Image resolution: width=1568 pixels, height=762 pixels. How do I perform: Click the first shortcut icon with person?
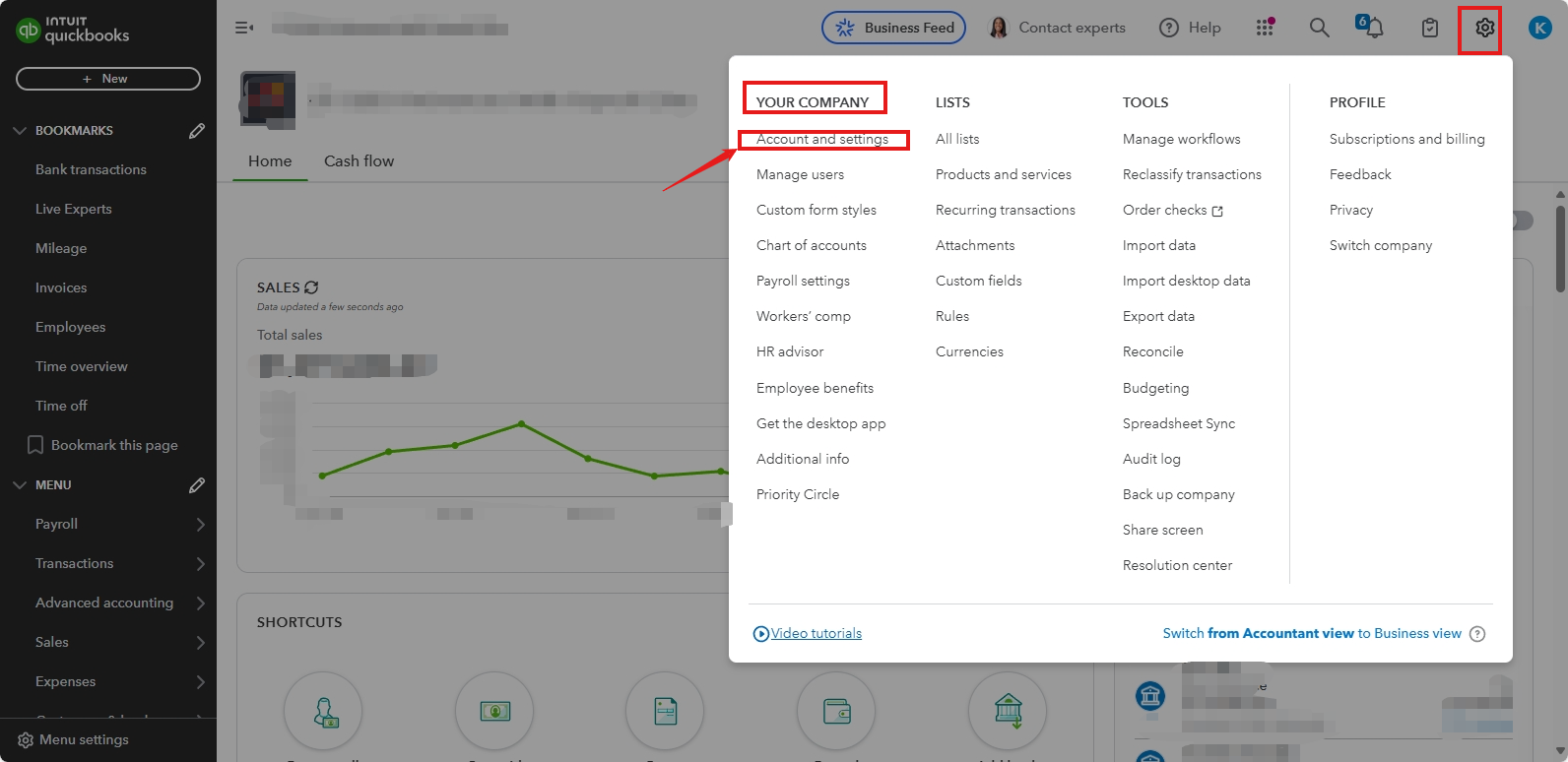323,711
